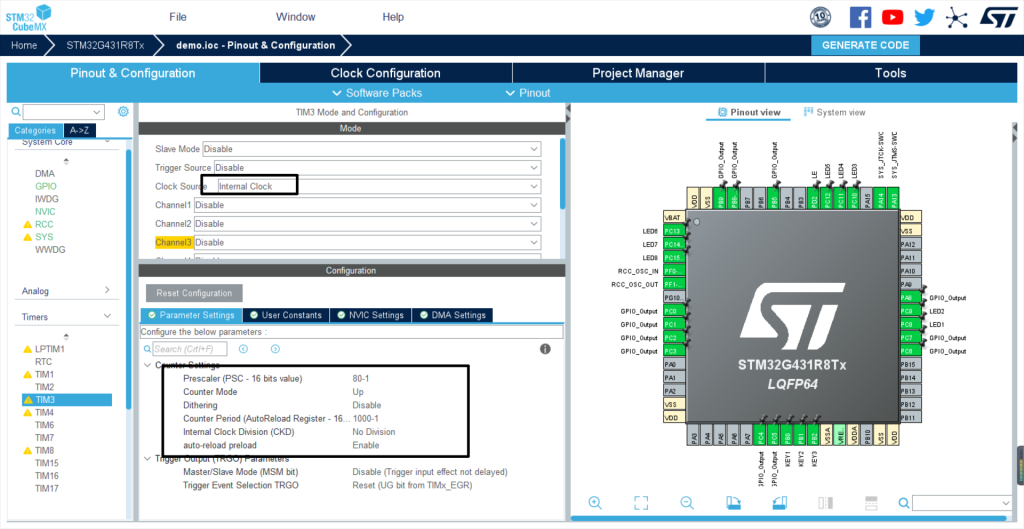Viewport: 1024px width, 529px height.
Task: Open the categories settings gear icon
Action: point(123,112)
